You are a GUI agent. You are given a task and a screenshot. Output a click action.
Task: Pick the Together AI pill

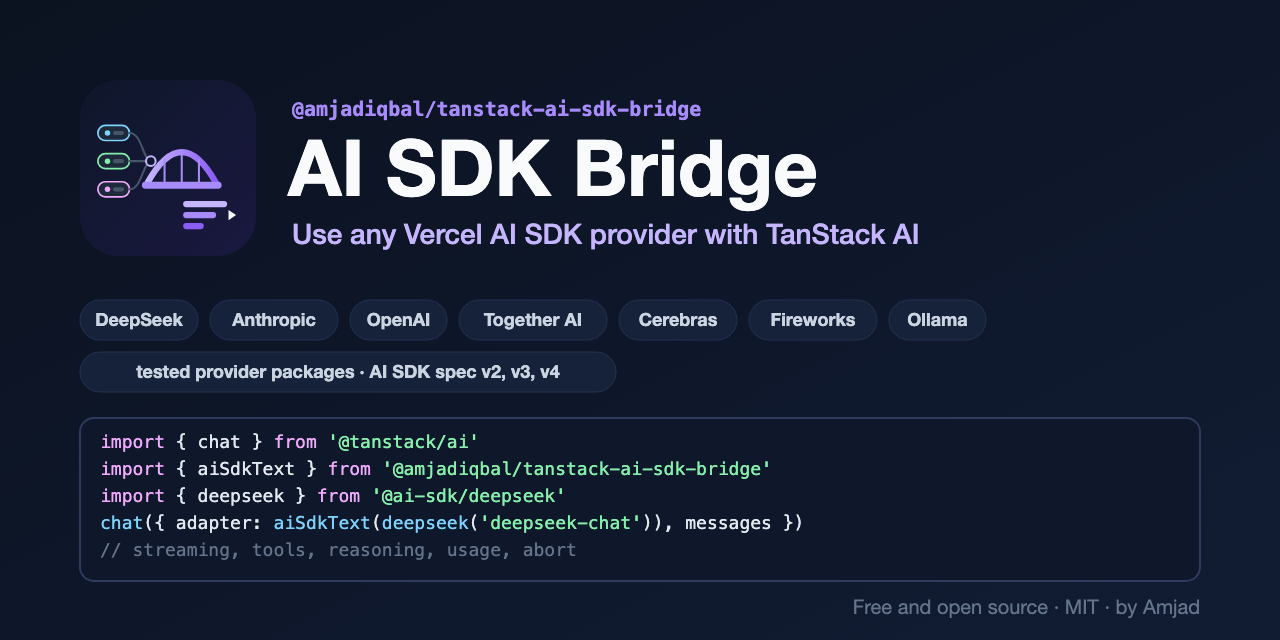coord(533,320)
